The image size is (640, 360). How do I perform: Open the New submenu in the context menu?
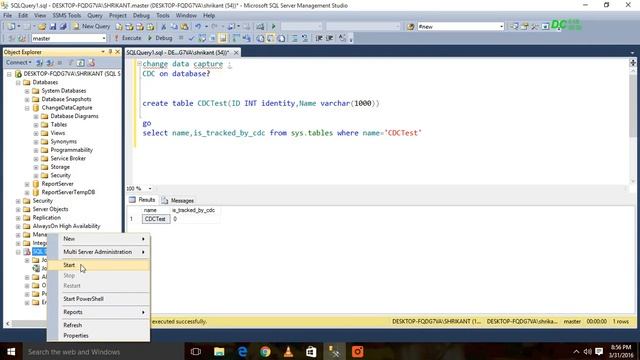[x=99, y=239]
